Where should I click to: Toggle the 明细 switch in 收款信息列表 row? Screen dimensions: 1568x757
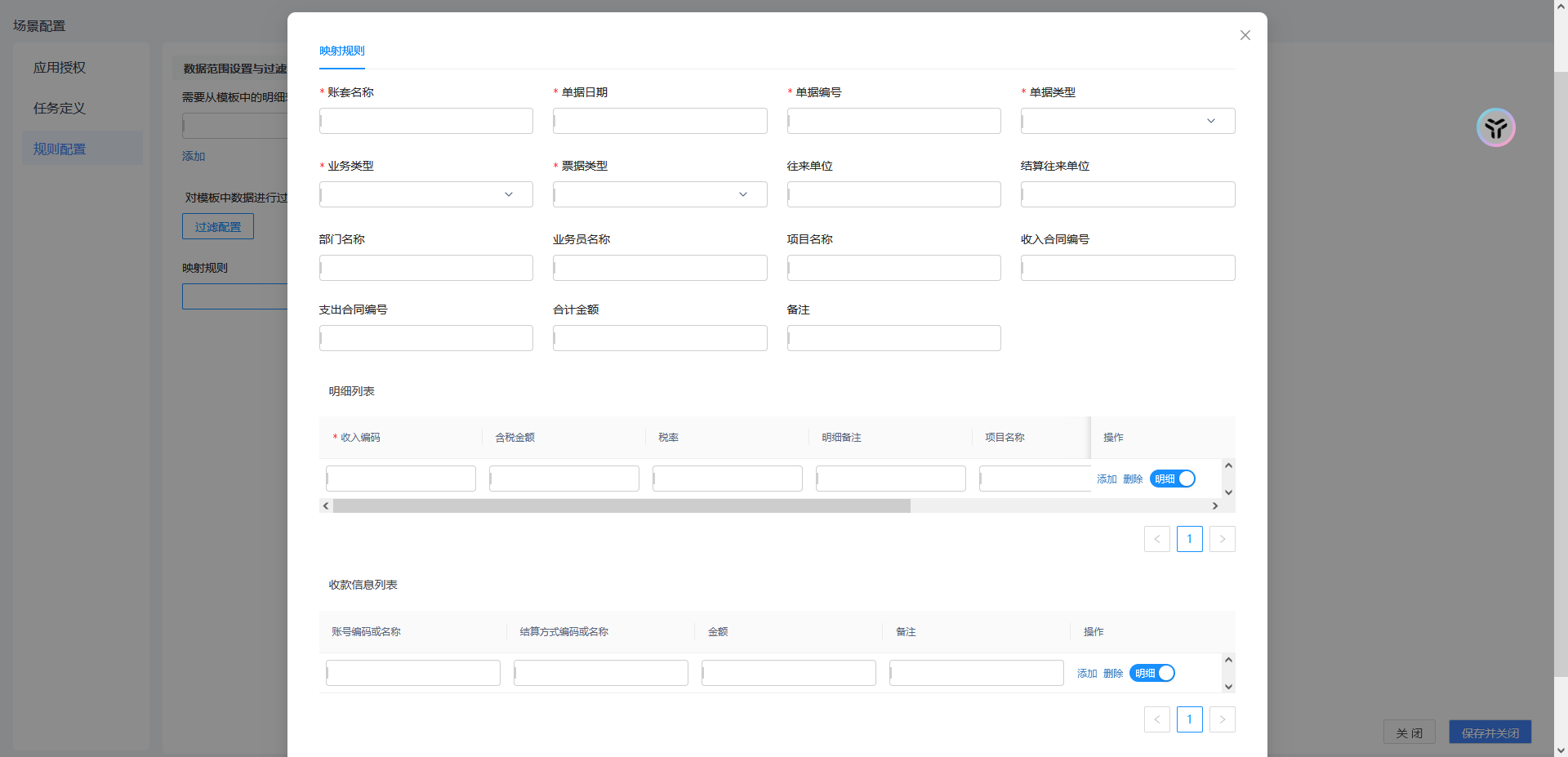click(x=1152, y=673)
